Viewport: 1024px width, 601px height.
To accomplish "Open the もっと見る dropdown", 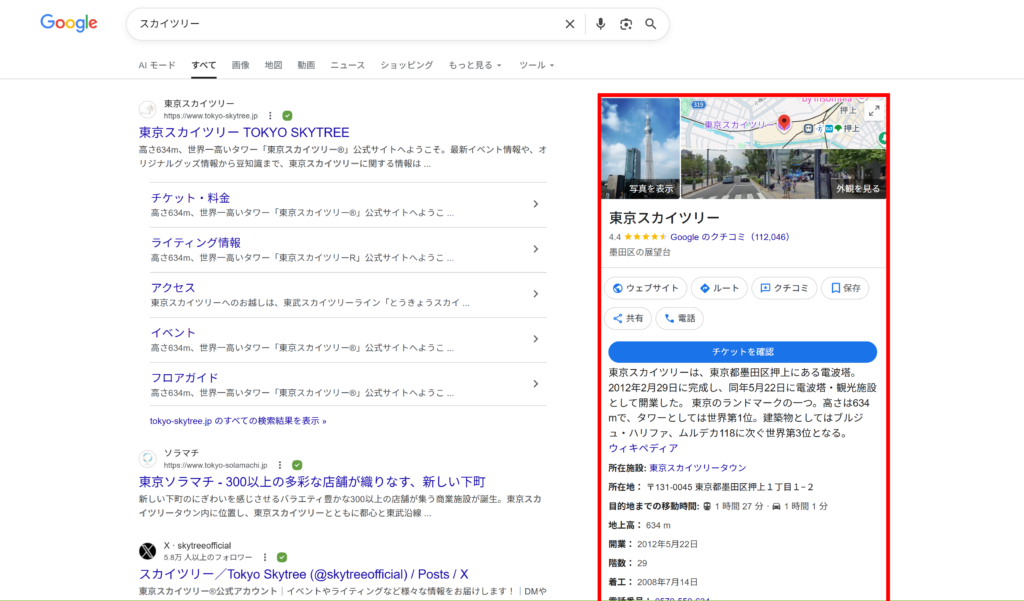I will 475,65.
